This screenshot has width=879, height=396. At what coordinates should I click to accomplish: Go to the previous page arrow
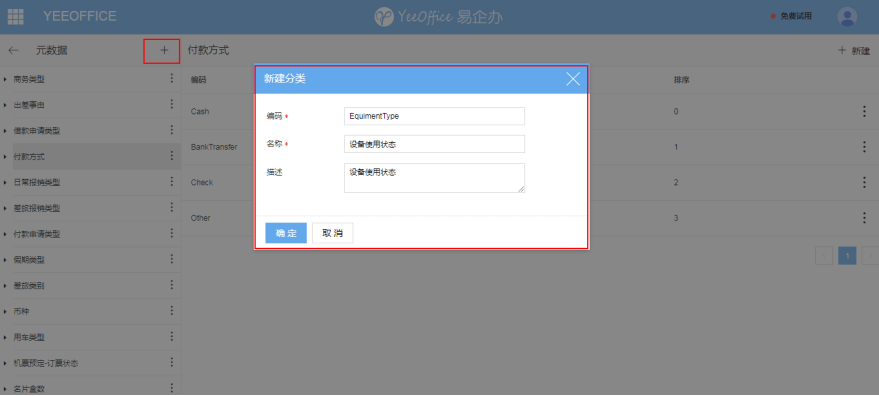click(824, 256)
